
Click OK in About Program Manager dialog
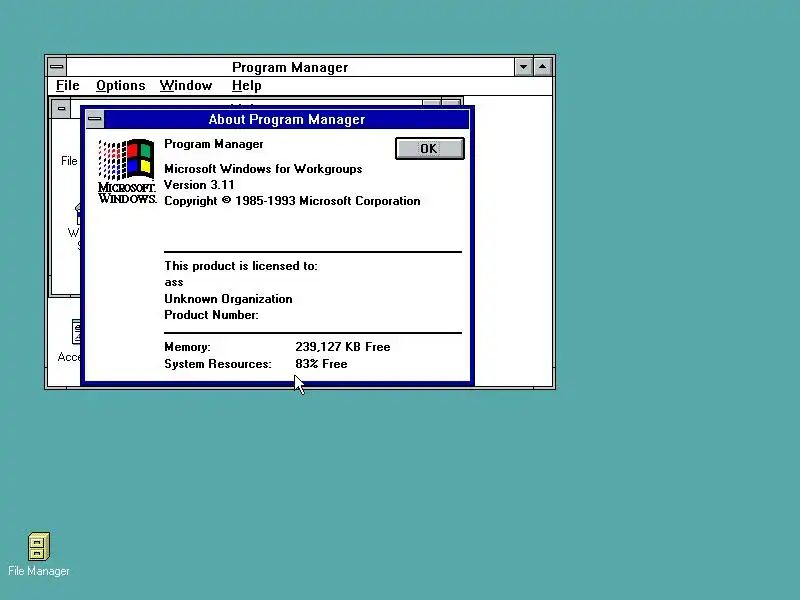pyautogui.click(x=430, y=148)
